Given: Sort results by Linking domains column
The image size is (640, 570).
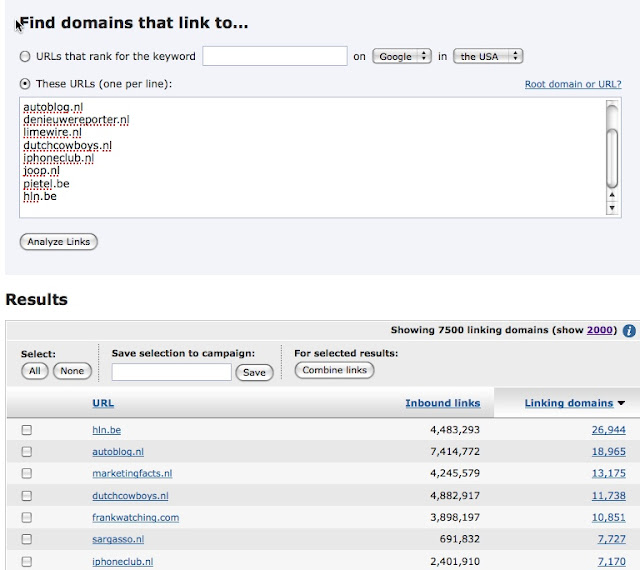Looking at the screenshot, I should coord(569,403).
